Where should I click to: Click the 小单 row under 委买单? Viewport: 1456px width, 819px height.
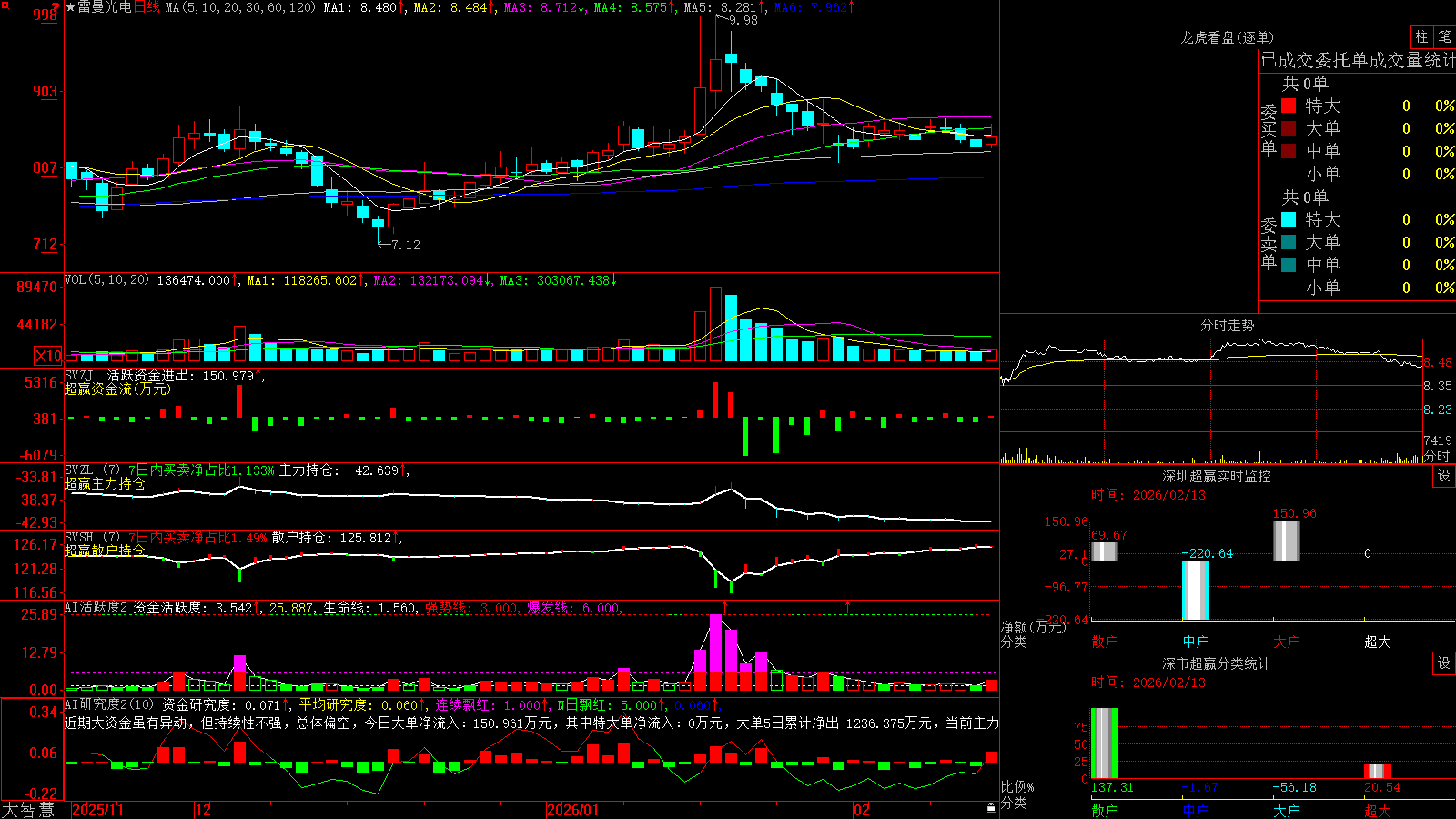pyautogui.click(x=1369, y=174)
